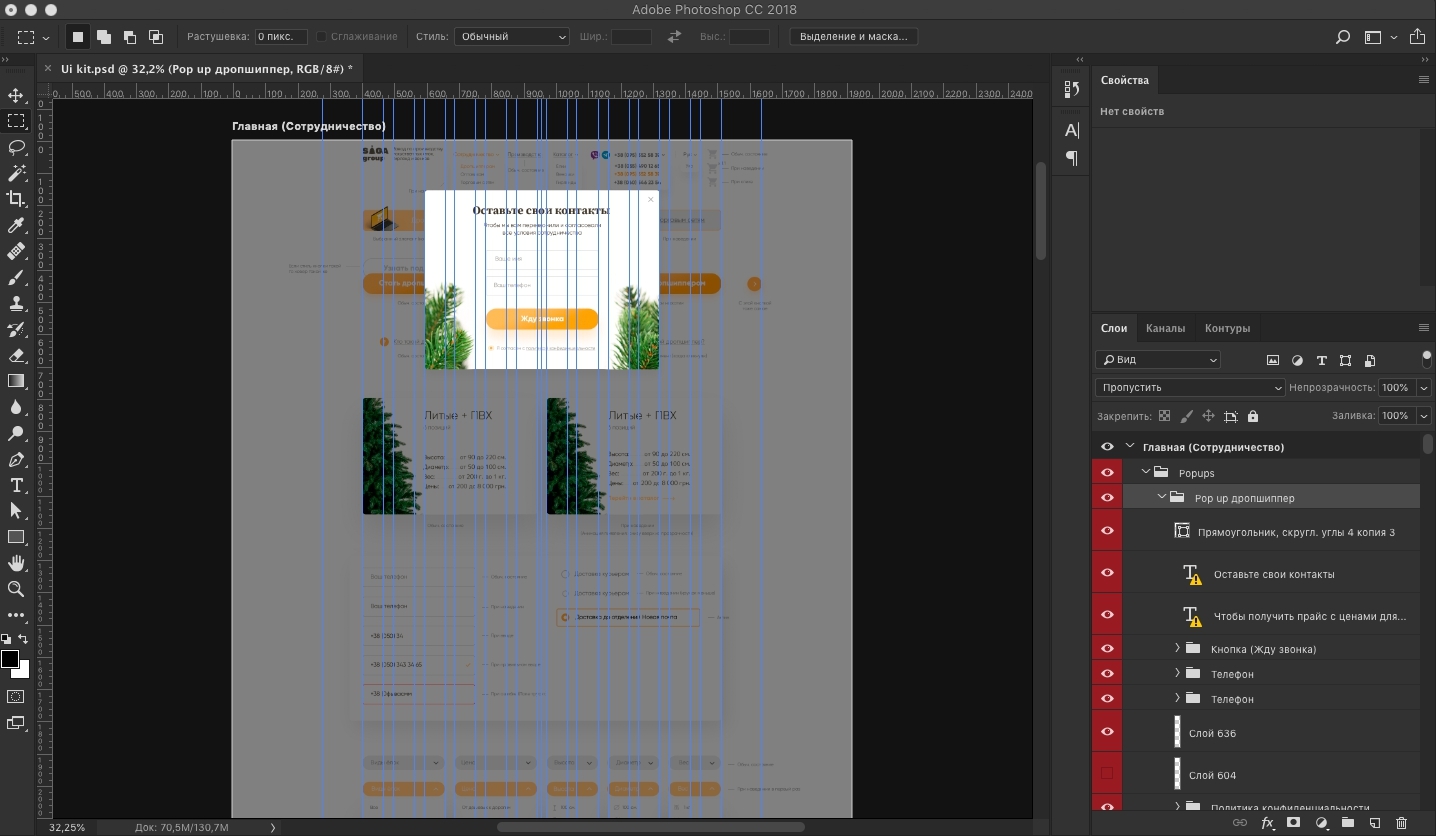Select the Lasso tool
This screenshot has height=836, width=1436.
(16, 147)
